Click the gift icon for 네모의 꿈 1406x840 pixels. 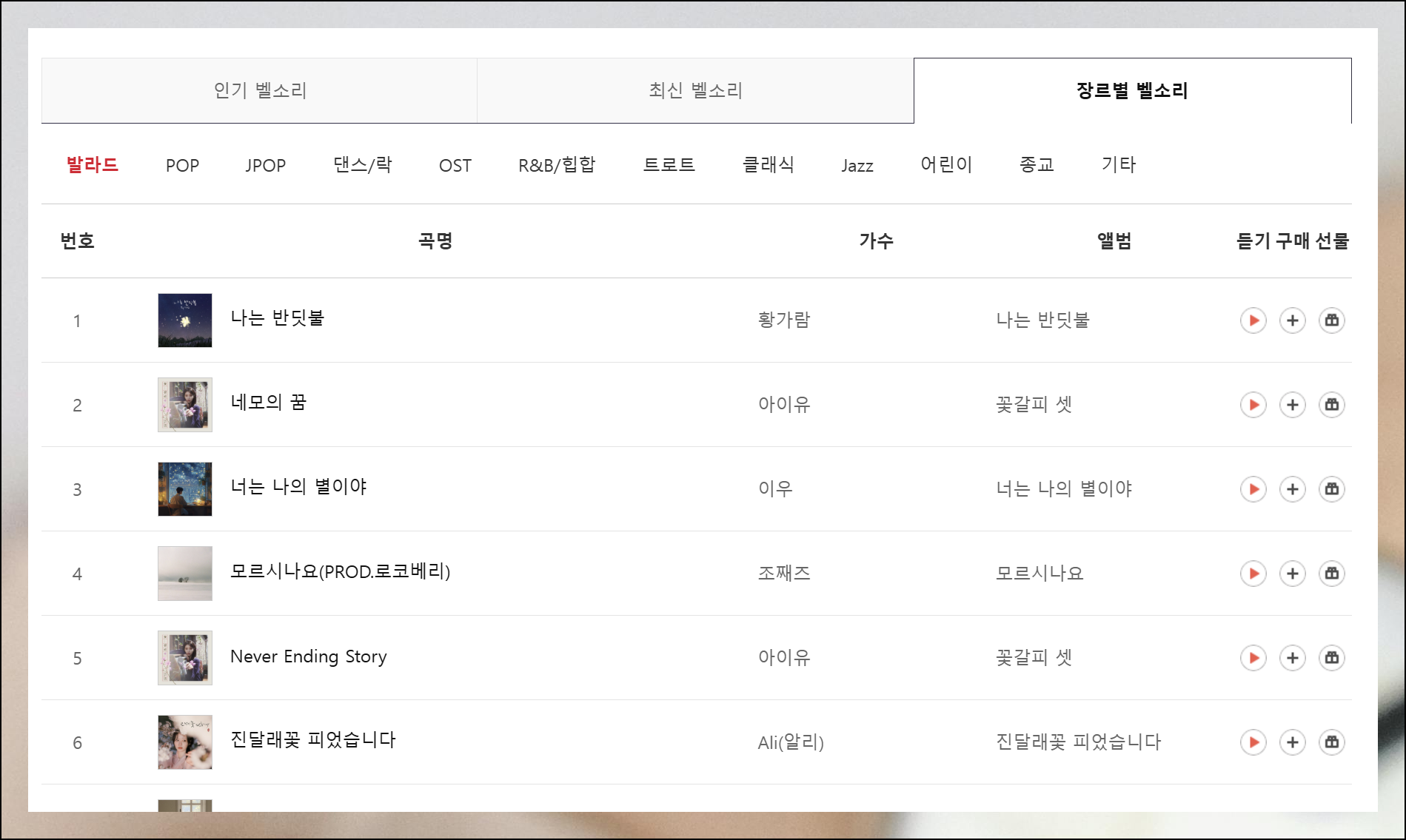tap(1332, 405)
